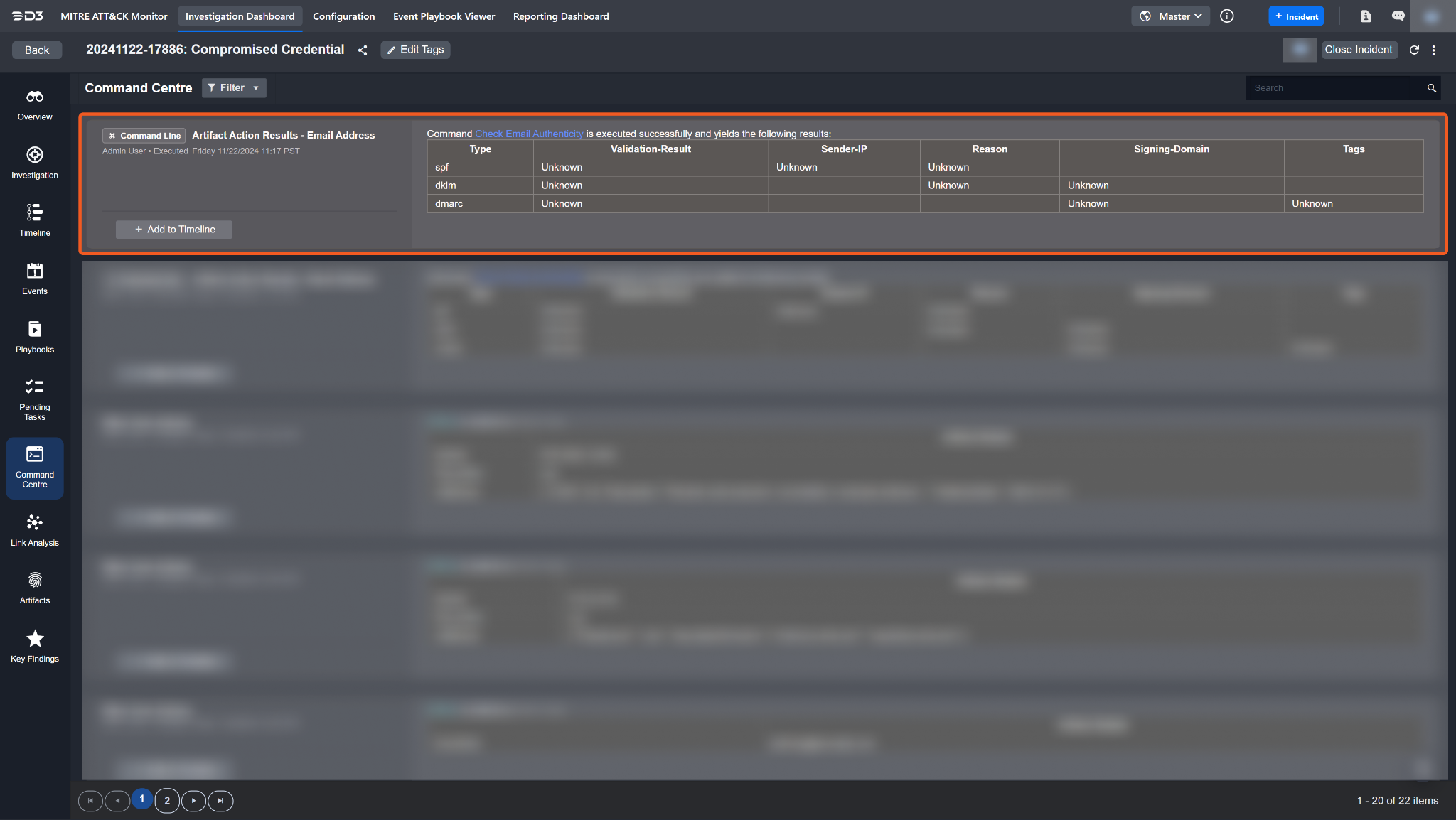
Task: Open the Check Email Authenticity link
Action: click(529, 134)
